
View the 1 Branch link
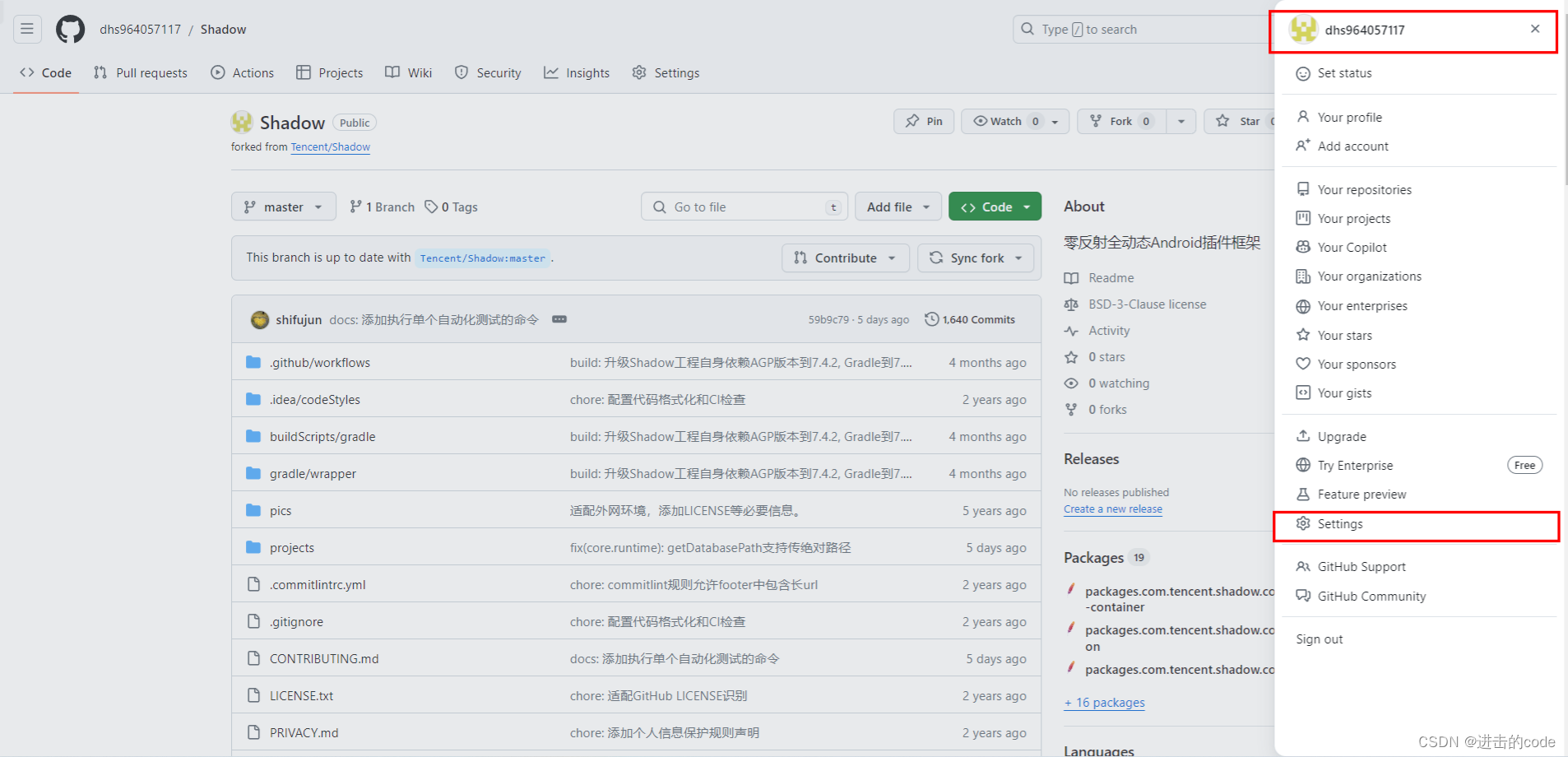[382, 207]
